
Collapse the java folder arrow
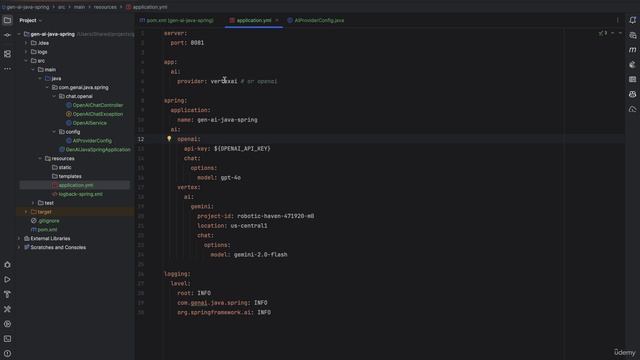[x=40, y=78]
